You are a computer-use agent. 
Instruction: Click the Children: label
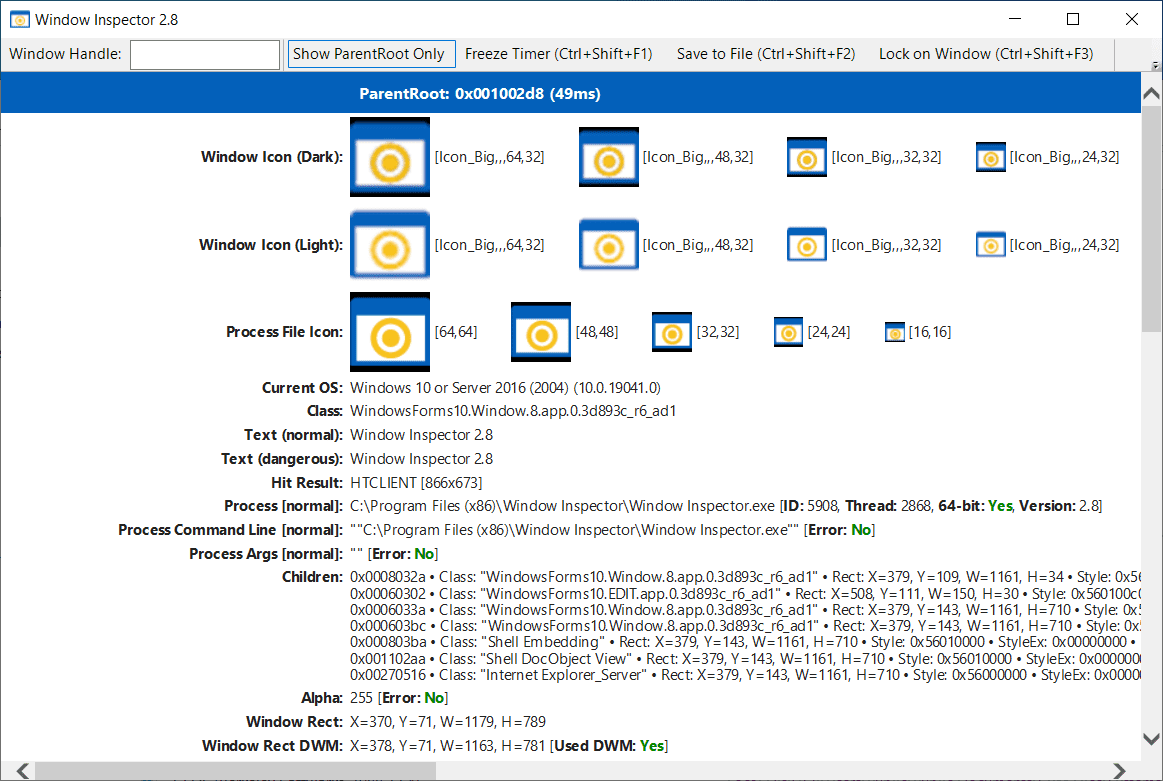pos(312,577)
